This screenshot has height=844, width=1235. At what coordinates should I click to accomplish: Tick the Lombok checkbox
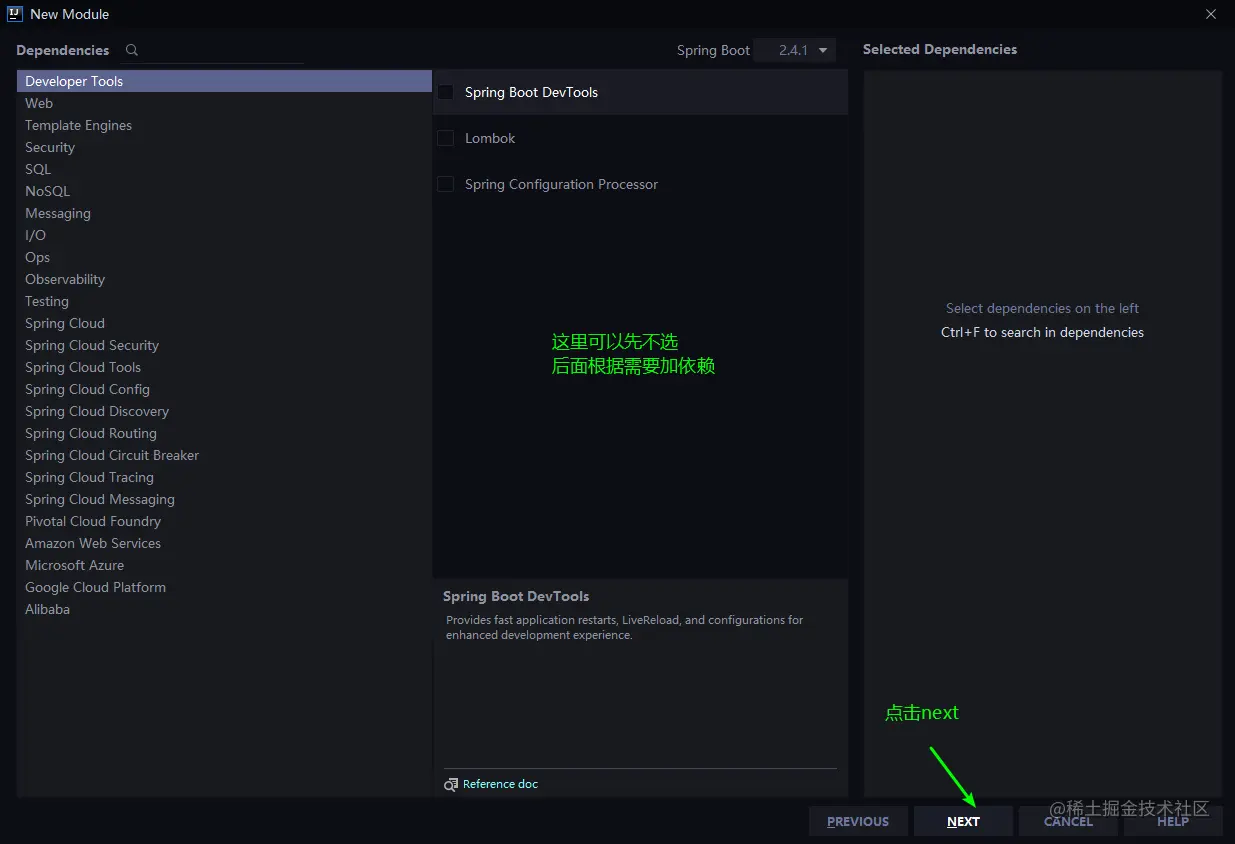coord(446,138)
